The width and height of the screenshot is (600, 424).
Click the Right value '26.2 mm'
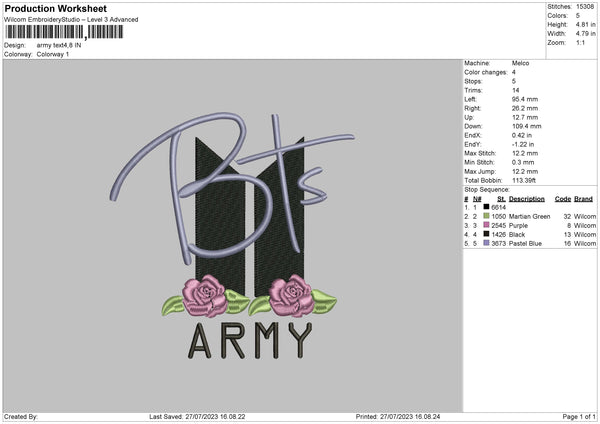coord(525,108)
